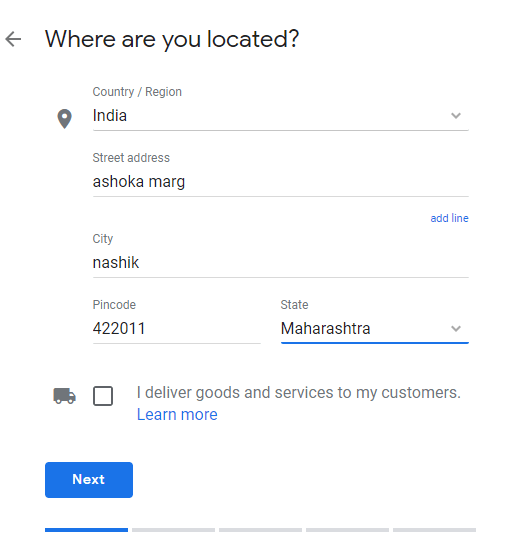530x543 pixels.
Task: Open the Country / Region dropdown showing India
Action: click(x=281, y=116)
